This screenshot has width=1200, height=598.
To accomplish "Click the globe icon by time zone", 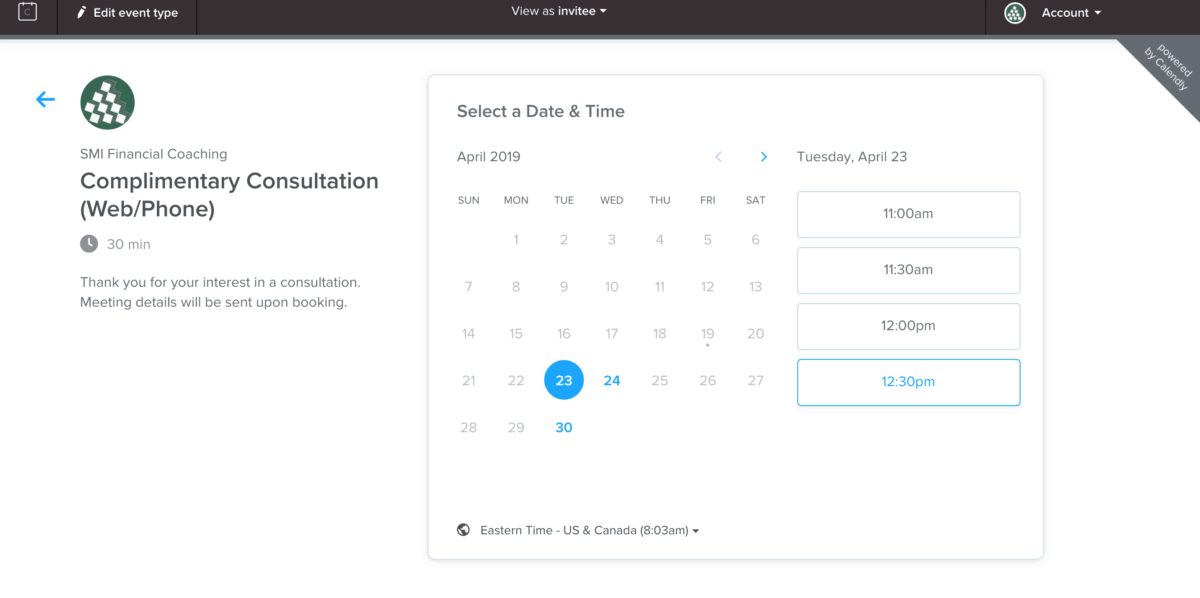I will tap(464, 530).
